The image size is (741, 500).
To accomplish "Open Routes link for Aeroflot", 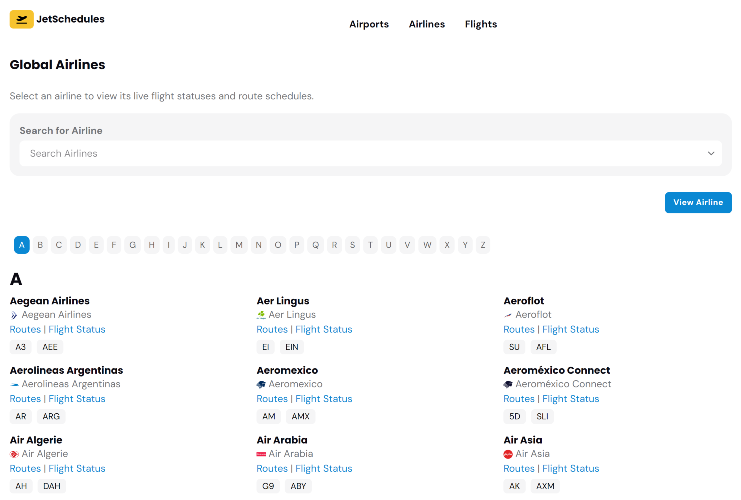I will pyautogui.click(x=519, y=329).
